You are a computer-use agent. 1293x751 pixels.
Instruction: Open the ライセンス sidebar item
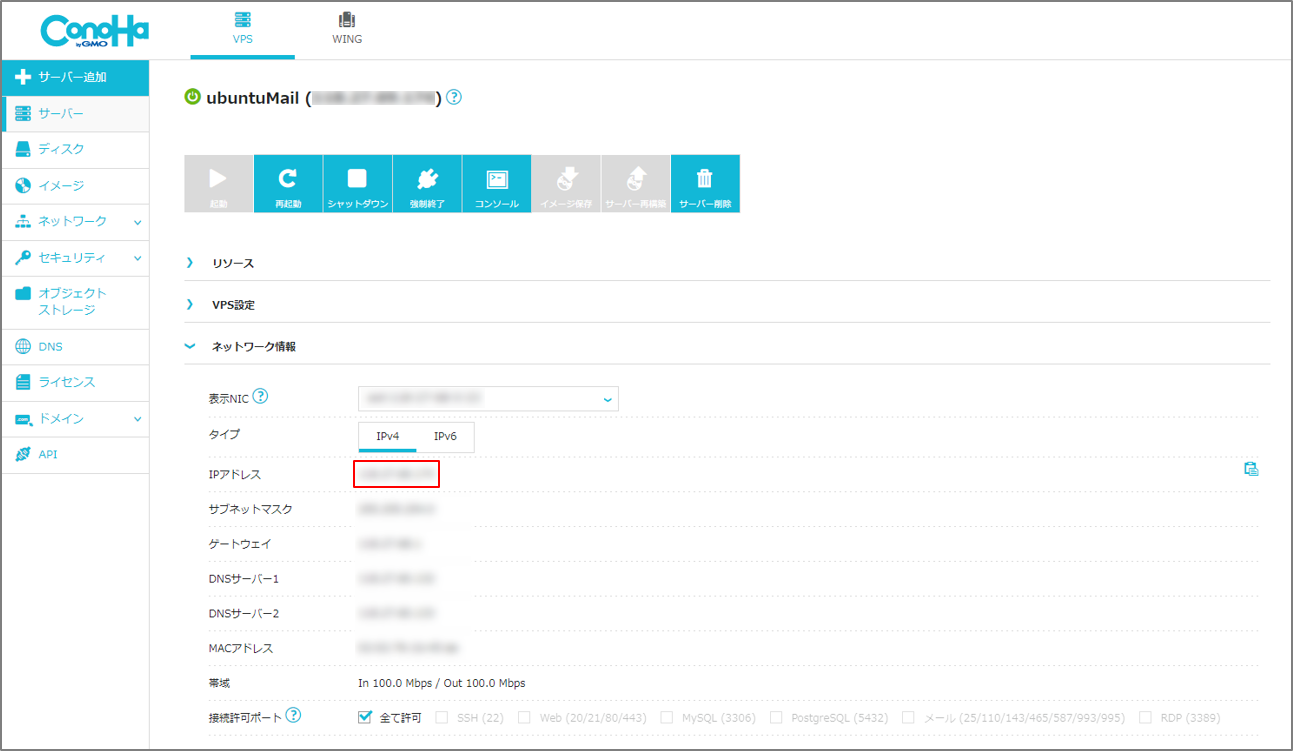tap(76, 382)
